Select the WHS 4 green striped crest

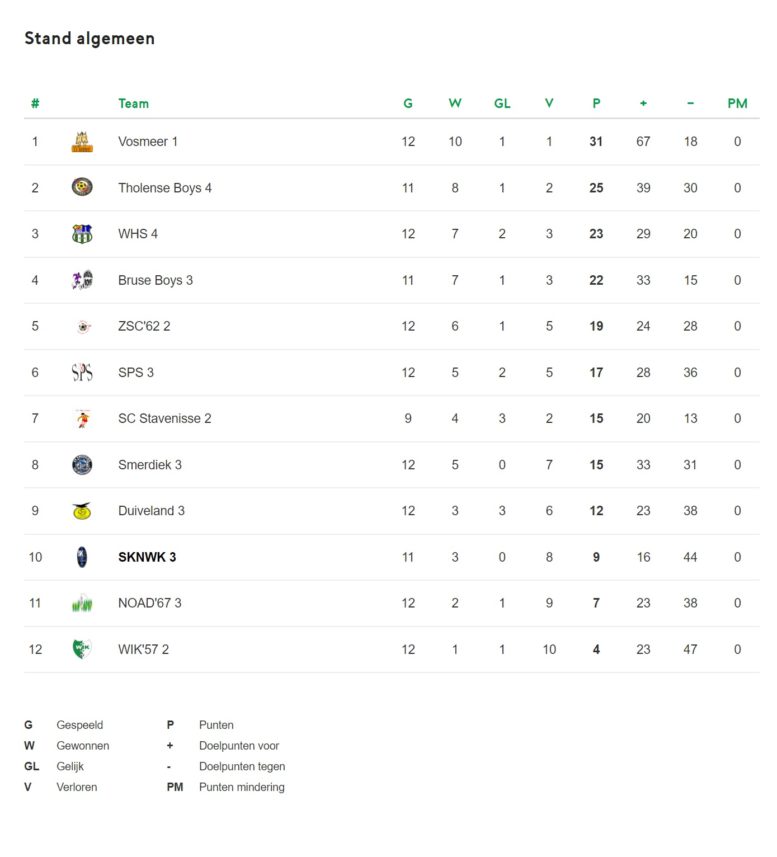tap(82, 234)
